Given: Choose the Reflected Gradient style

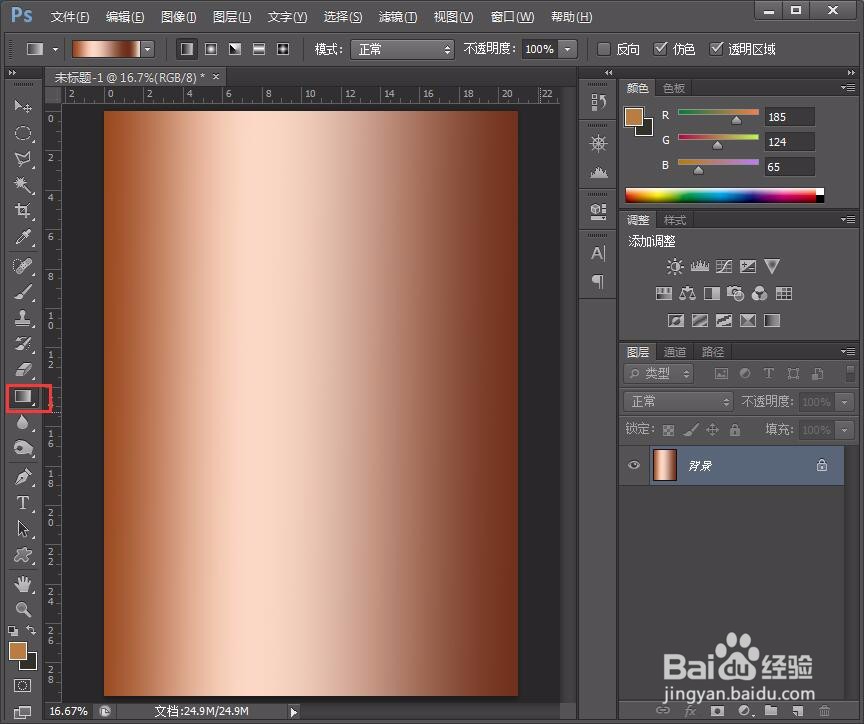Looking at the screenshot, I should [x=259, y=49].
